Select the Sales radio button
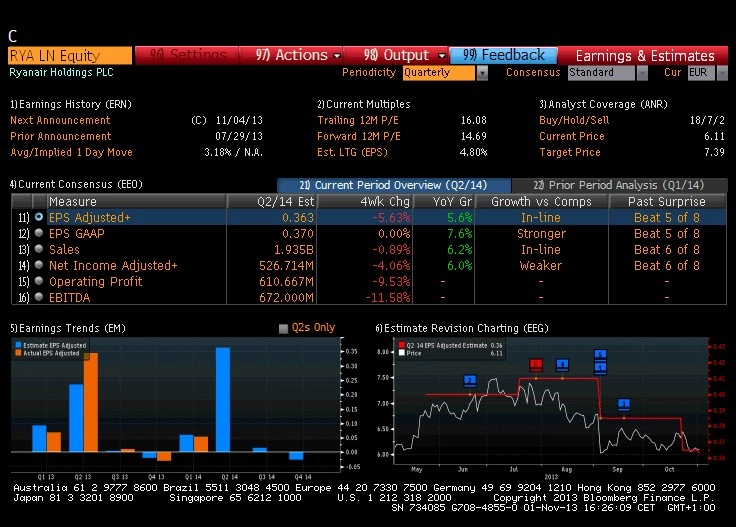 (39, 249)
